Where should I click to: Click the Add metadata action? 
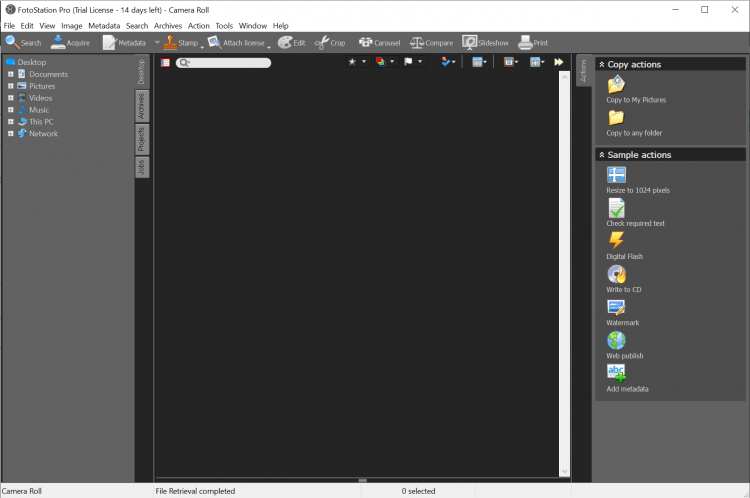pos(627,378)
